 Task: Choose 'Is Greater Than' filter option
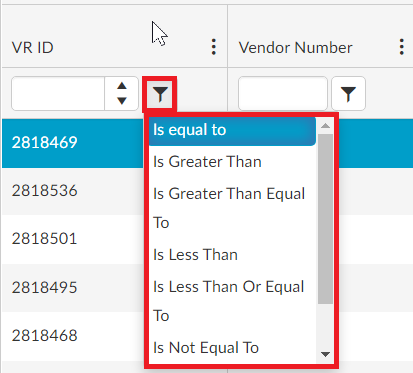tap(232, 162)
